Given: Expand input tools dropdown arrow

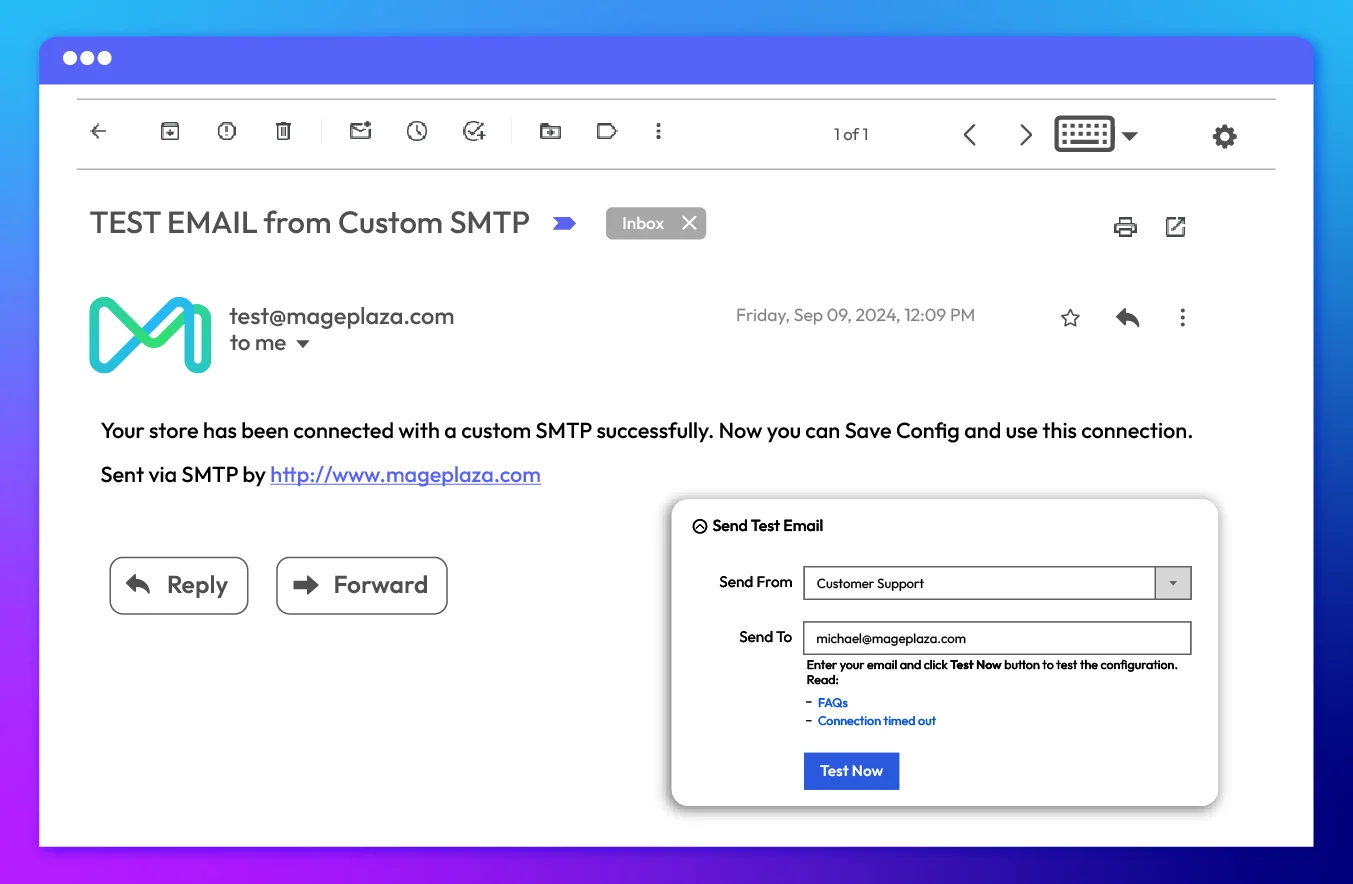Looking at the screenshot, I should [1130, 136].
